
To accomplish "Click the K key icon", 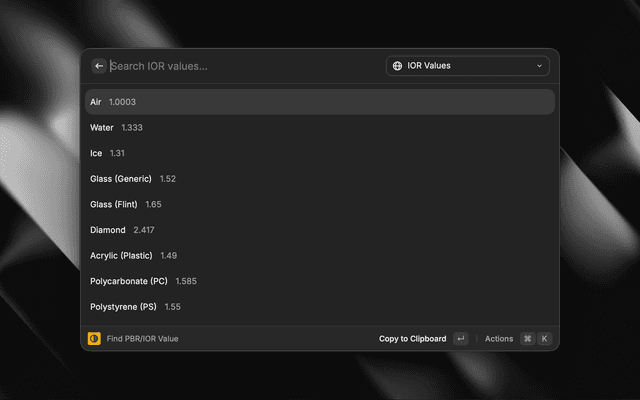I will tap(545, 339).
